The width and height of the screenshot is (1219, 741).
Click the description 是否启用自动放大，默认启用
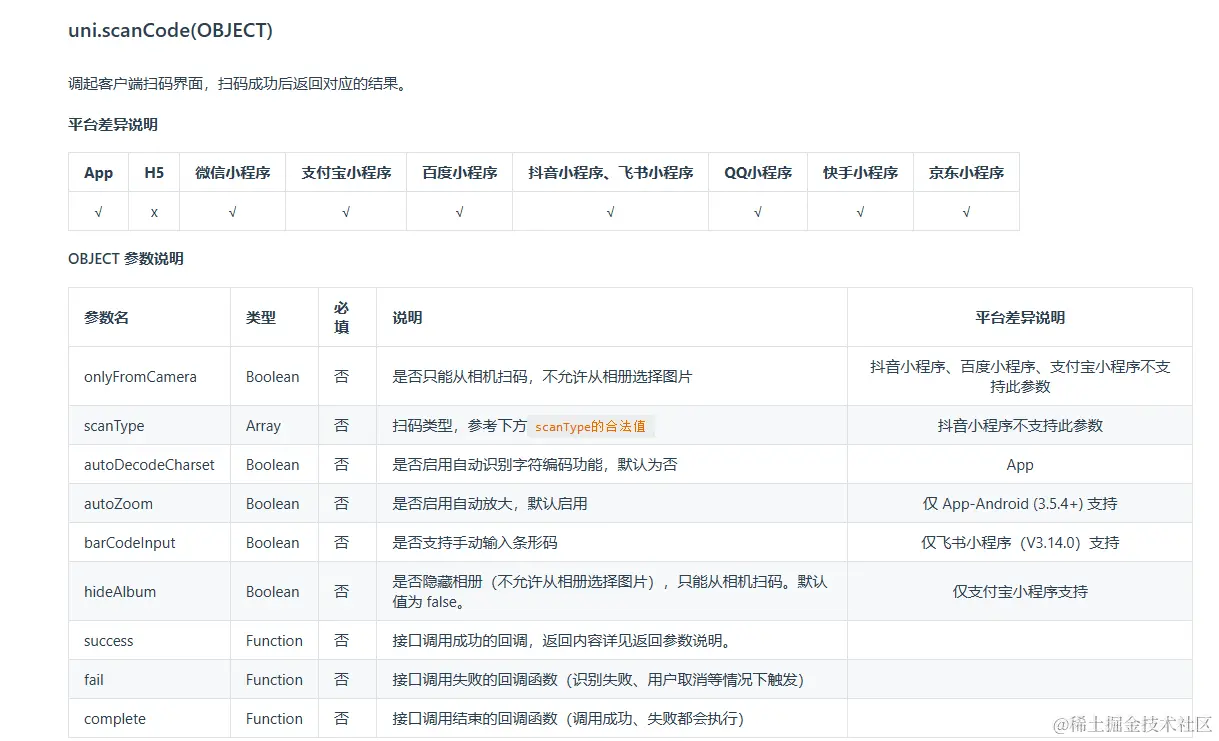(x=490, y=504)
